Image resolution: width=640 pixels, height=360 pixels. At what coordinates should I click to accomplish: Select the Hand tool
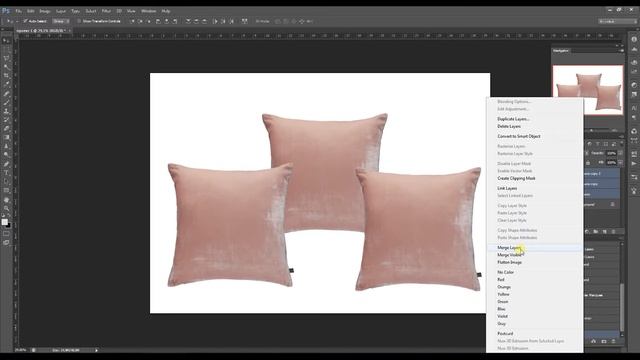(6, 200)
